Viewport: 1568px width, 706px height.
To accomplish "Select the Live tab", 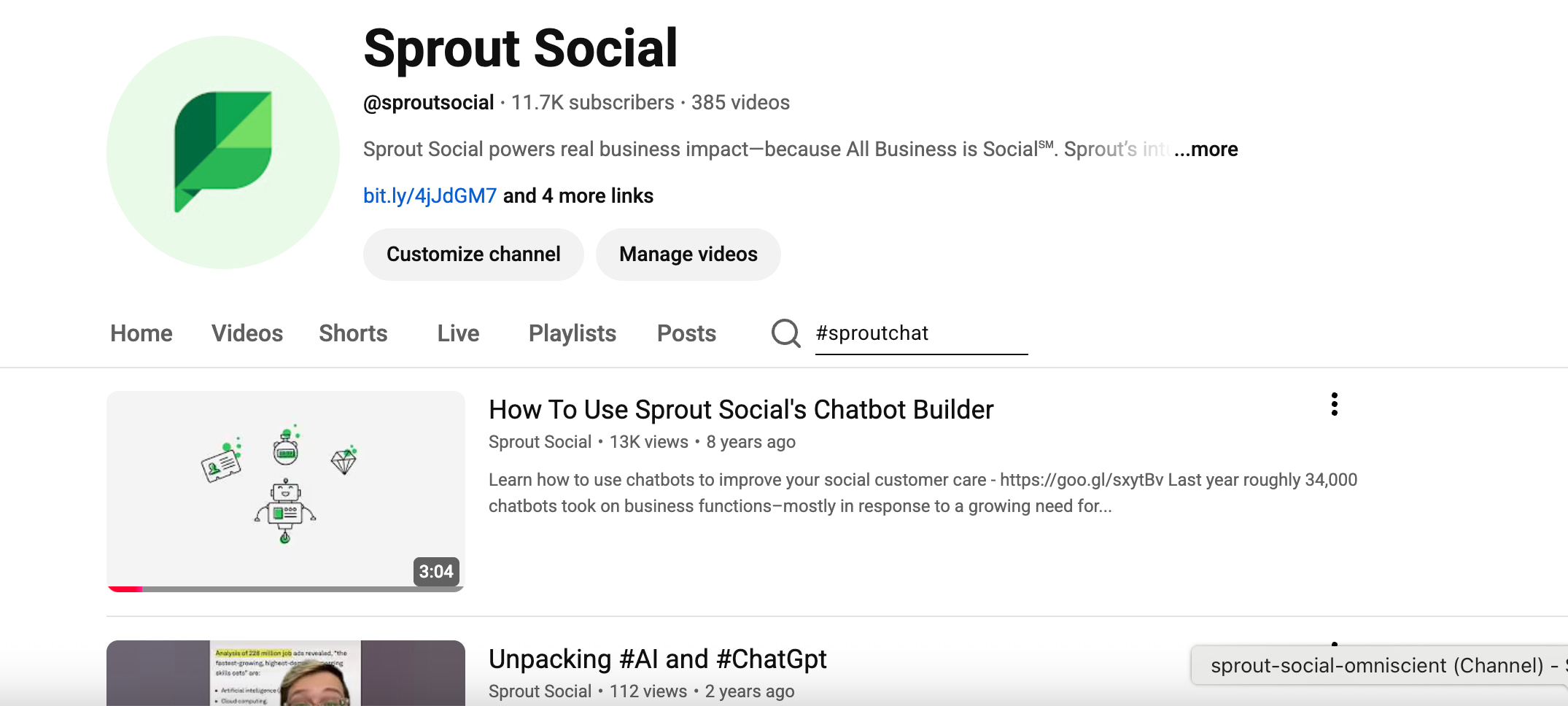I will (457, 333).
